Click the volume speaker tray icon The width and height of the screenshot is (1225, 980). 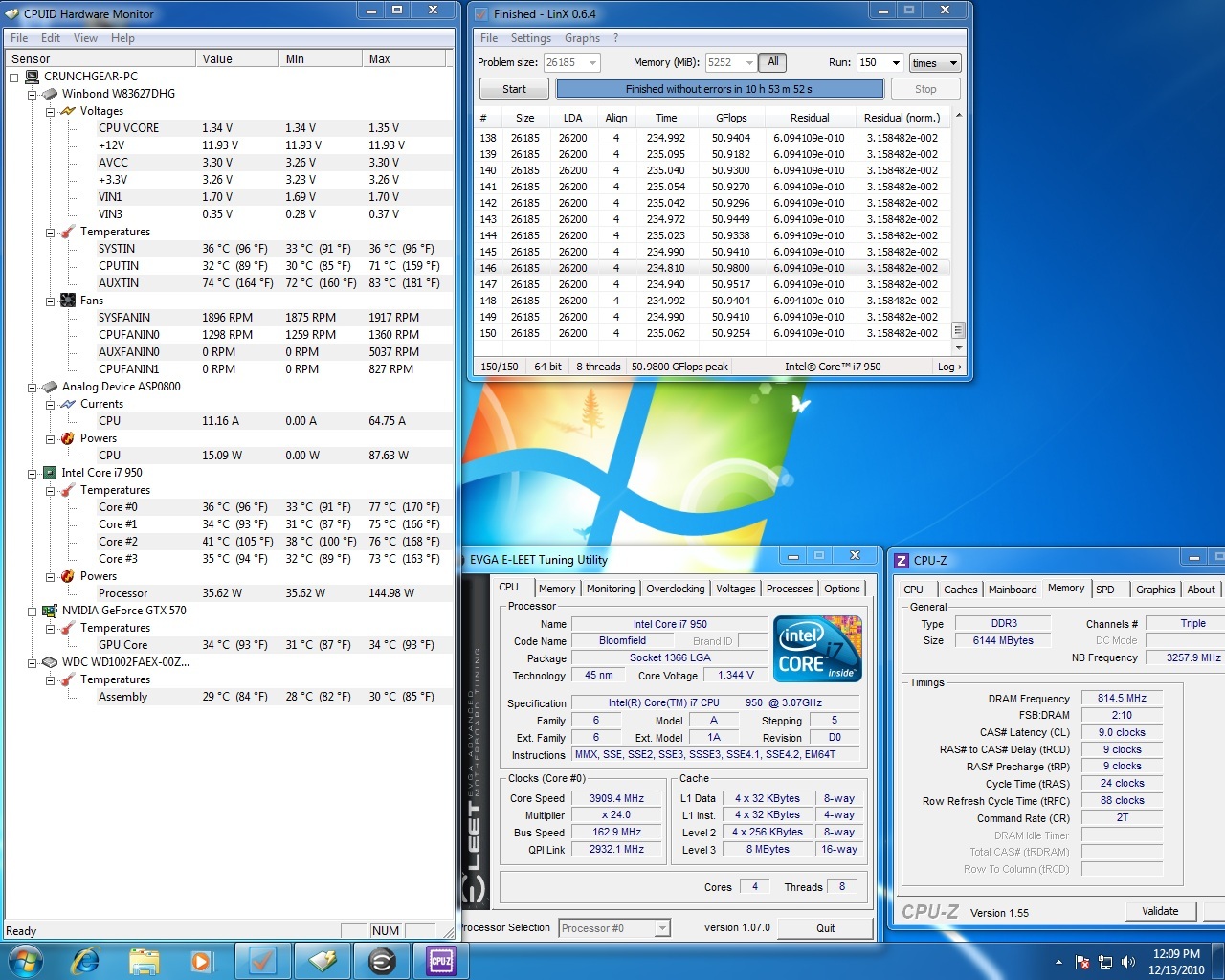[1128, 962]
